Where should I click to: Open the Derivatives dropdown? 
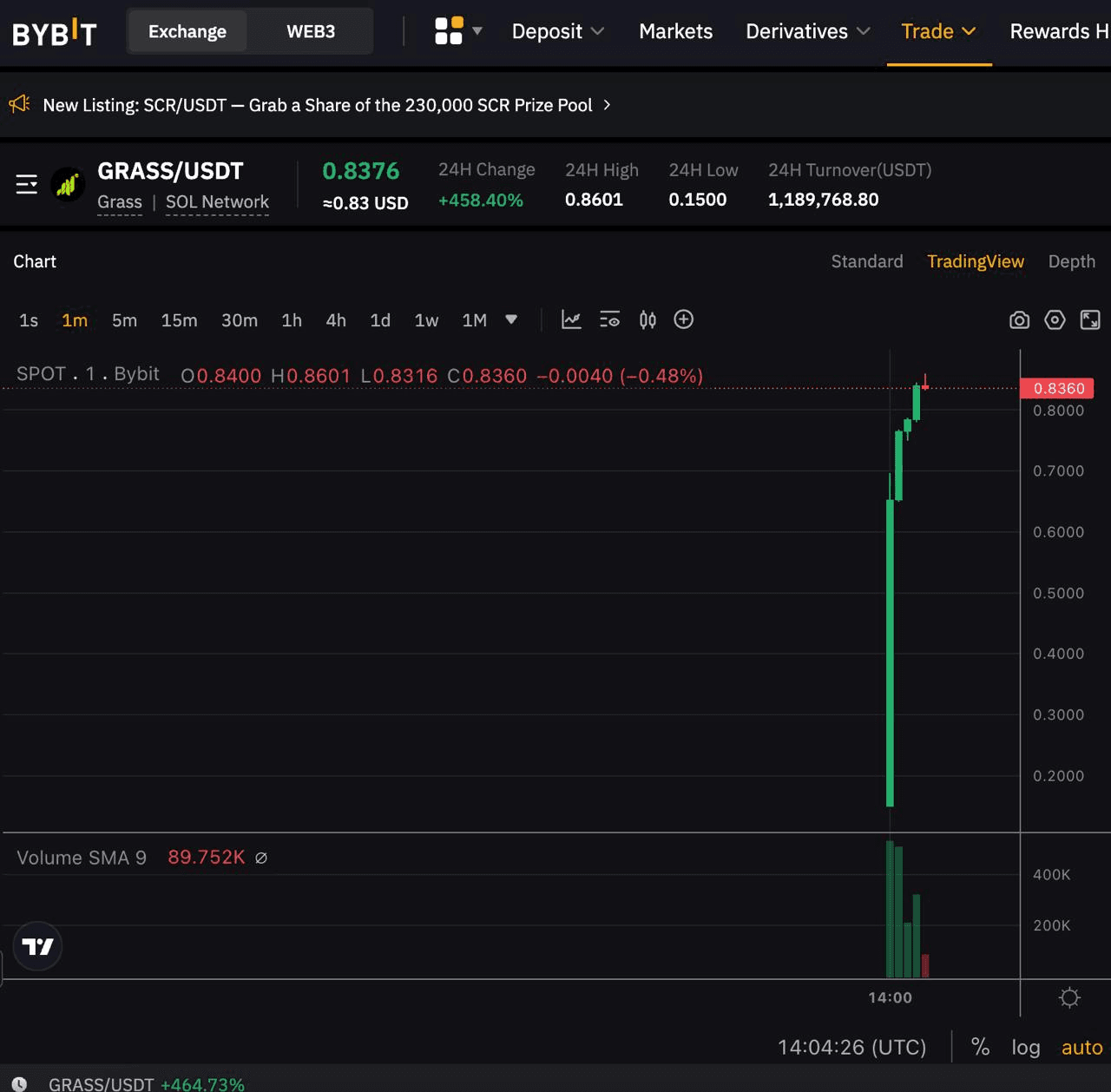point(807,31)
